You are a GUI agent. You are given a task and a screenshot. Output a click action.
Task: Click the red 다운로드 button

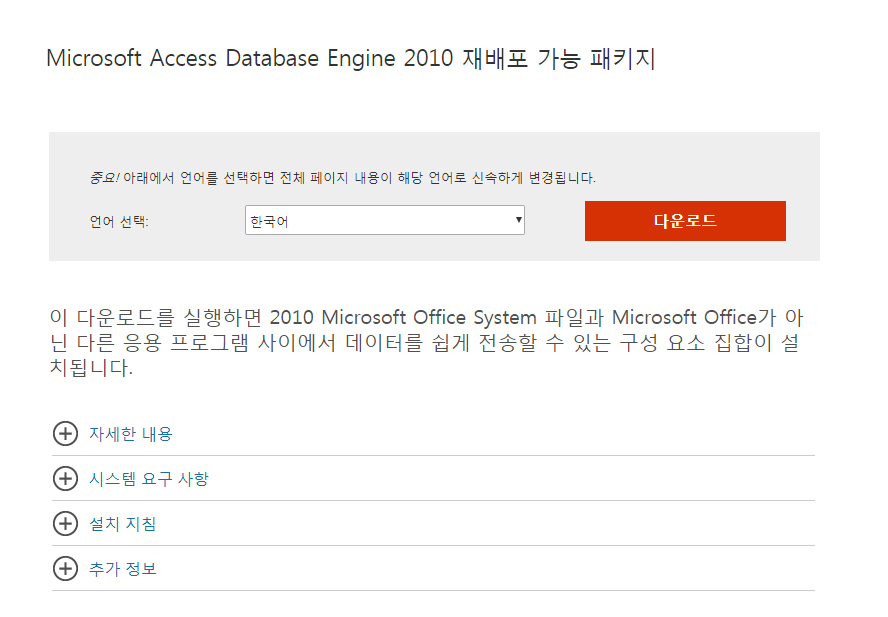[x=685, y=221]
